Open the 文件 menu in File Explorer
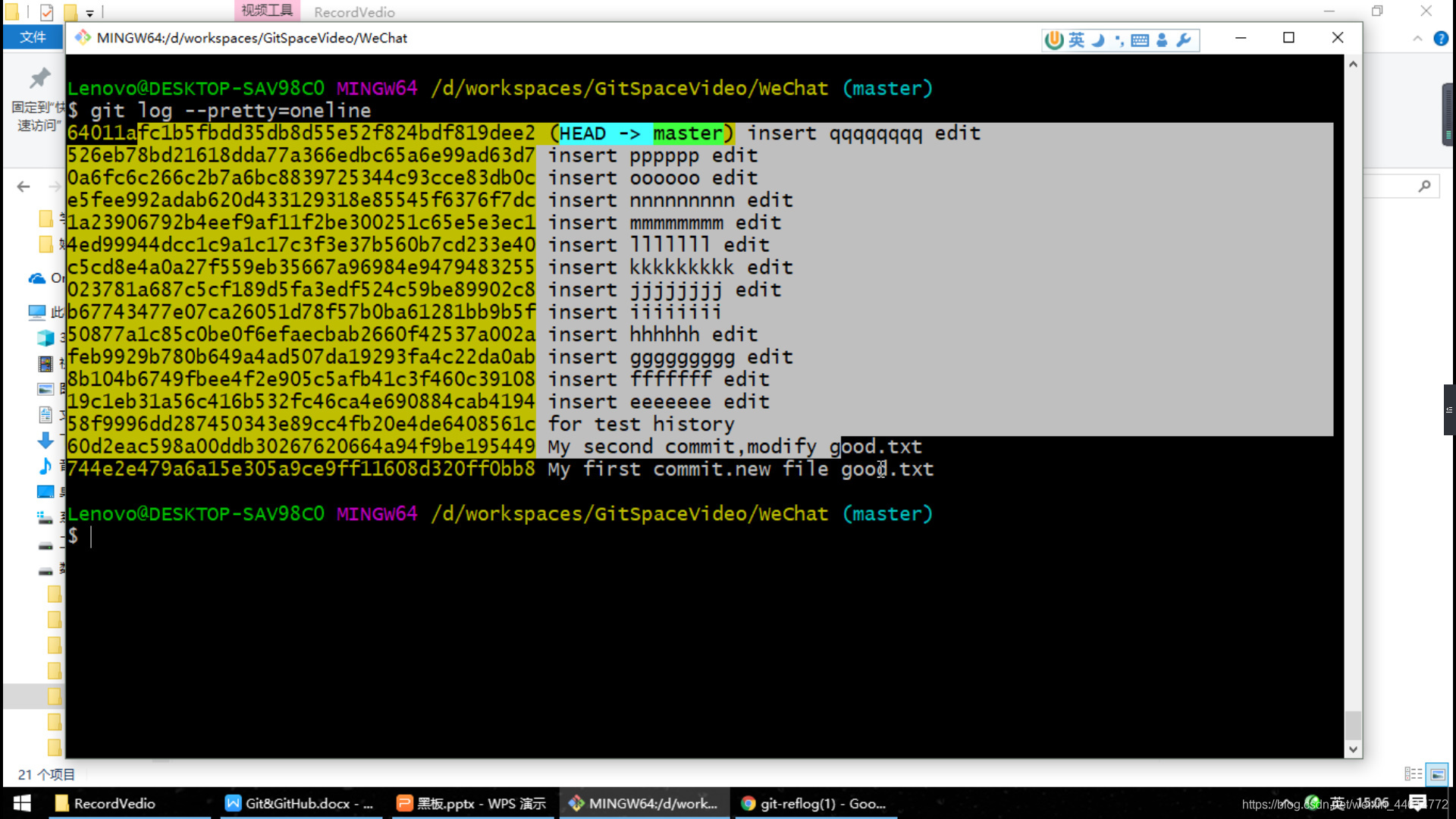Viewport: 1456px width, 819px height. tap(33, 37)
